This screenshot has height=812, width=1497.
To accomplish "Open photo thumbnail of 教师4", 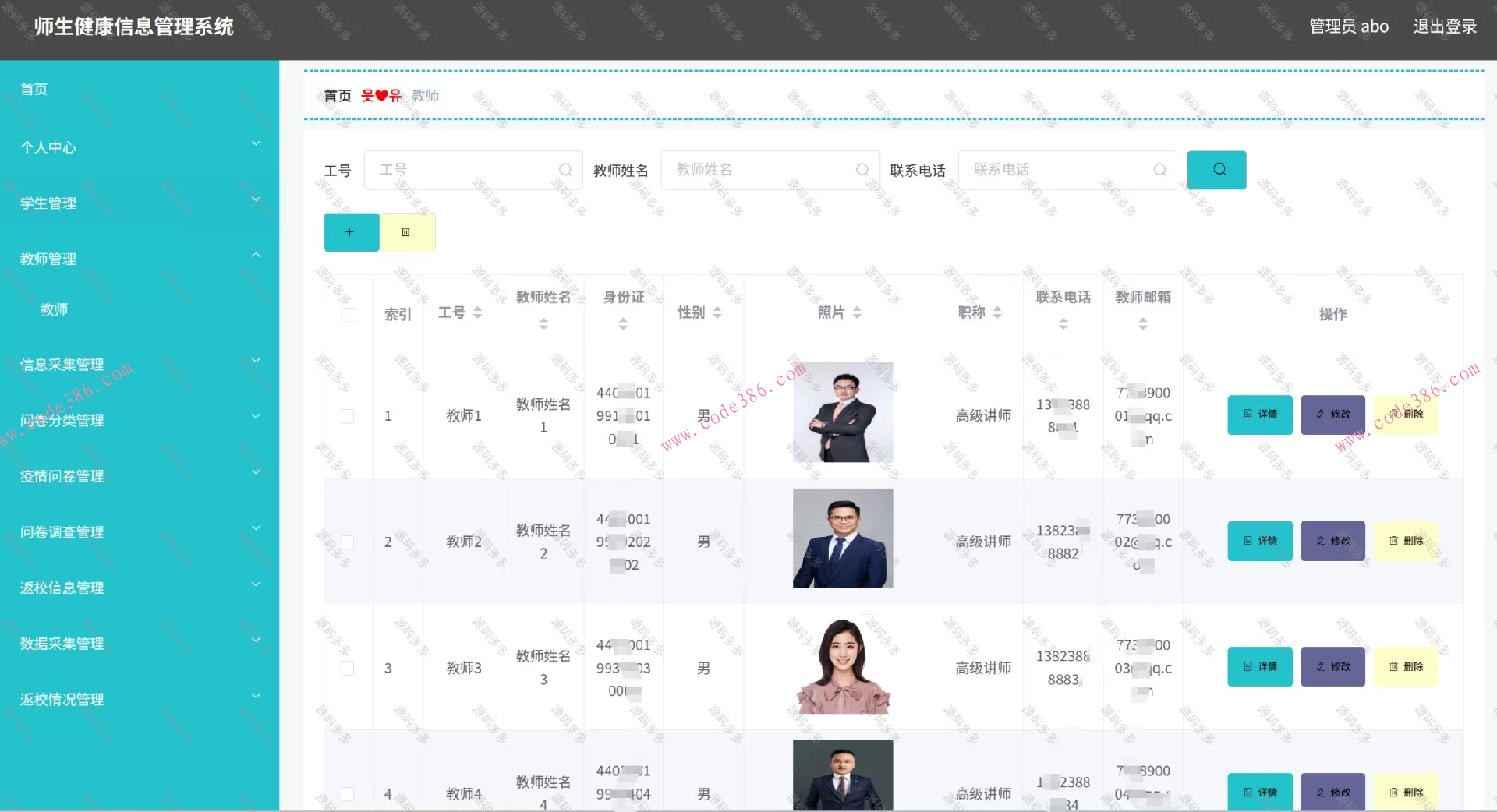I will (843, 775).
